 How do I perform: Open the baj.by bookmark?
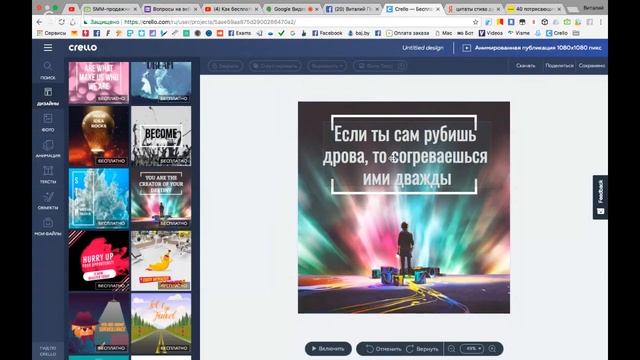(358, 33)
